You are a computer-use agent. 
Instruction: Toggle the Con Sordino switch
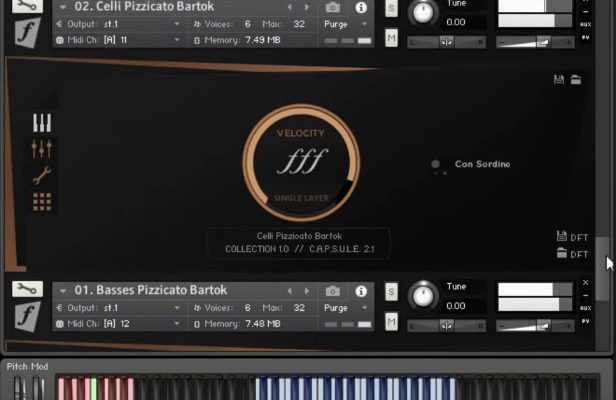(436, 164)
